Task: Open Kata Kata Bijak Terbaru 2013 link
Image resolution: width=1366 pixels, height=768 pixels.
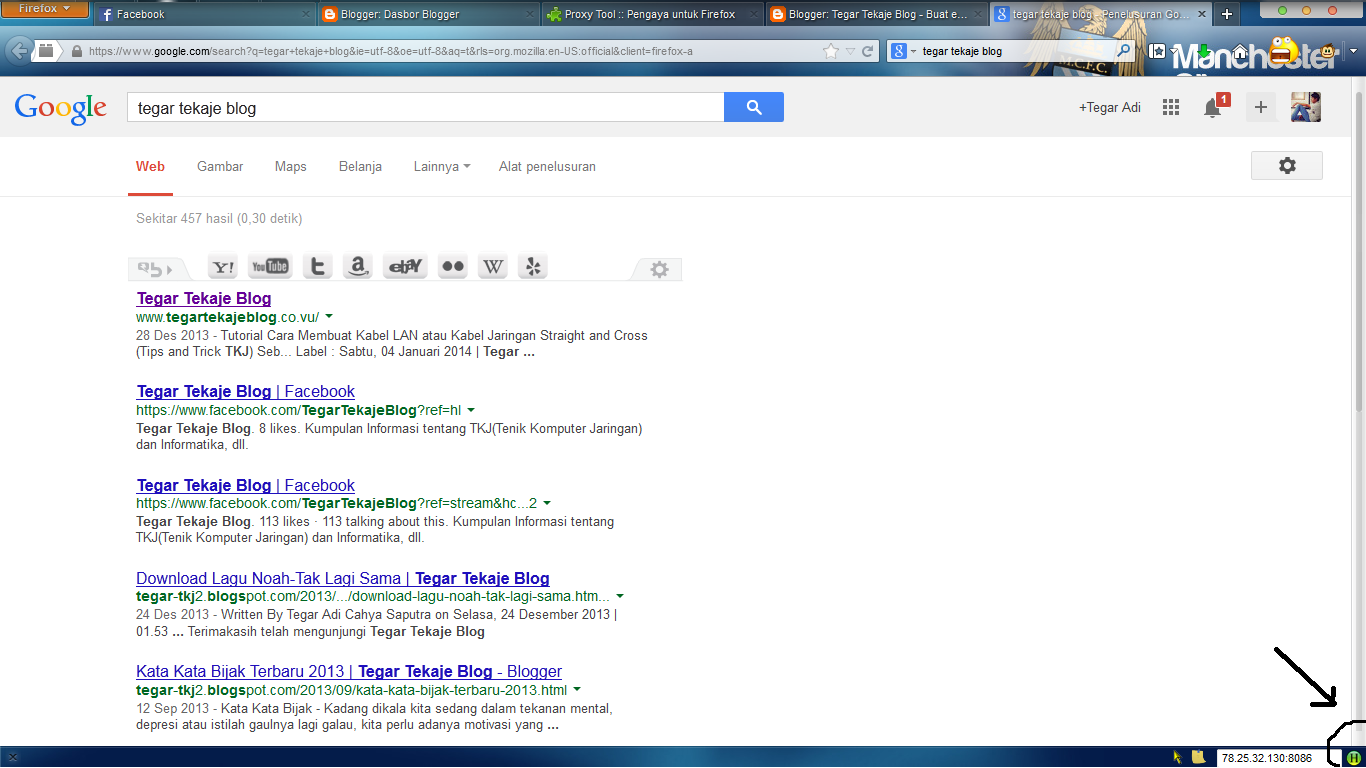Action: coord(349,671)
